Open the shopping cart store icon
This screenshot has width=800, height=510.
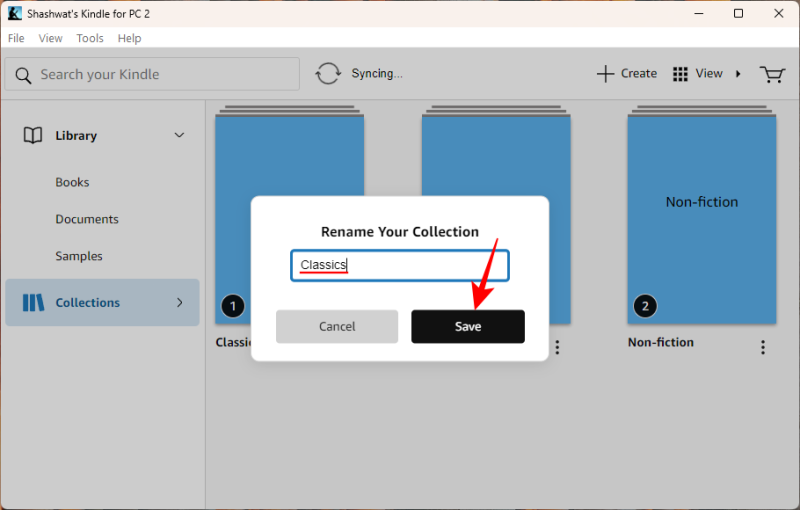tap(772, 74)
